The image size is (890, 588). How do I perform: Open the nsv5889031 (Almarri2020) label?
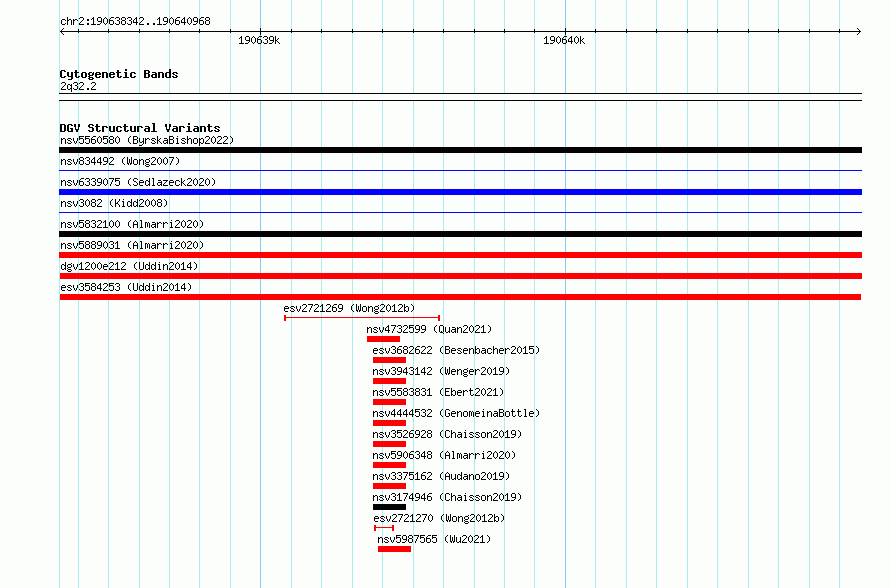pos(132,245)
